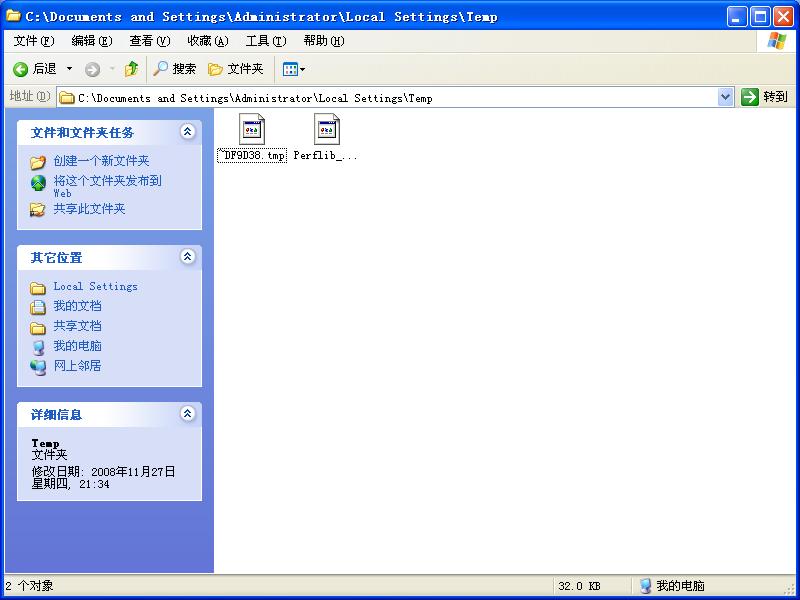Open the Search (搜索) toolbar button
The width and height of the screenshot is (800, 600).
(x=174, y=69)
